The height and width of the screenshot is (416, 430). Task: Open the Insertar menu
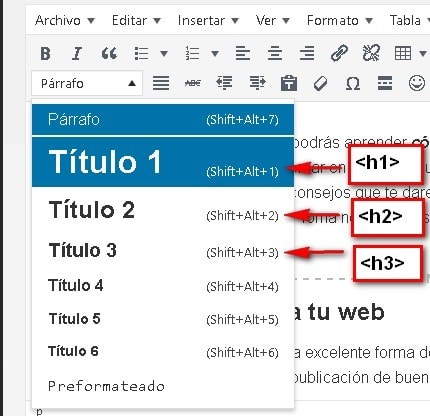[208, 21]
